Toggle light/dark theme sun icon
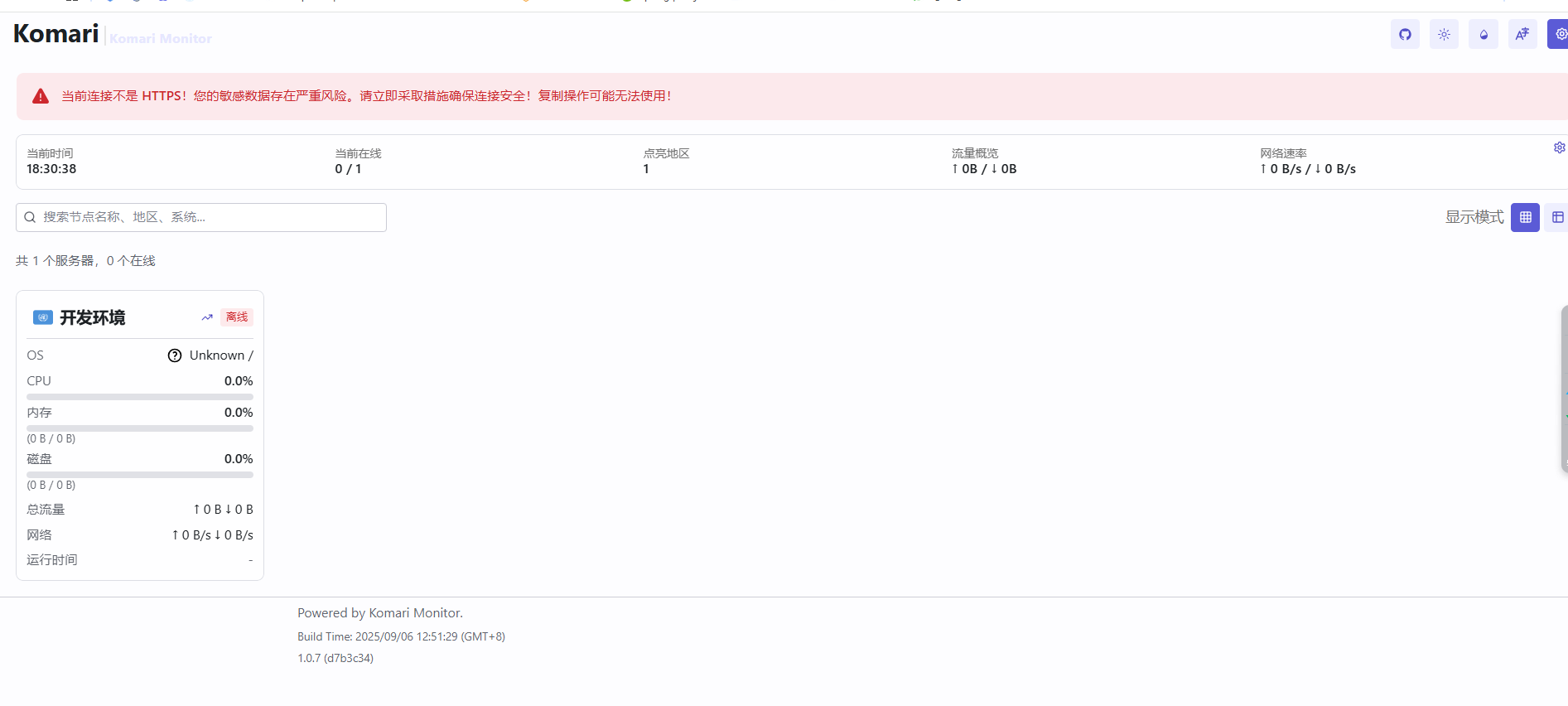This screenshot has width=1568, height=706. point(1444,34)
